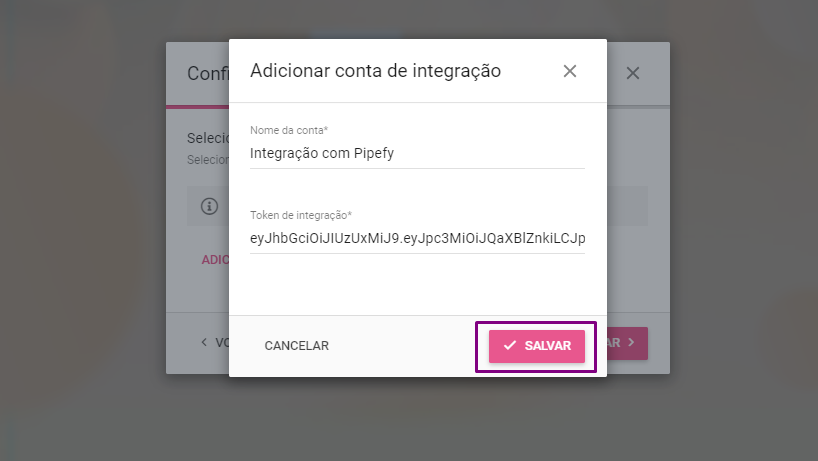Click the partially hidden Confi dialog title
The height and width of the screenshot is (461, 818).
pos(208,74)
